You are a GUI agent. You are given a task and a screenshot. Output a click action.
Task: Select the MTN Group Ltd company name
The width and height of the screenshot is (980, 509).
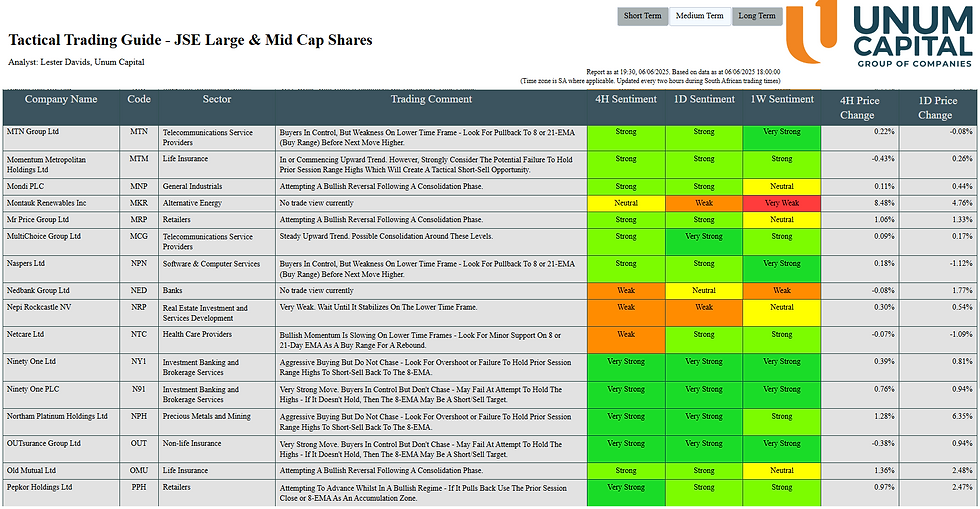(32, 132)
